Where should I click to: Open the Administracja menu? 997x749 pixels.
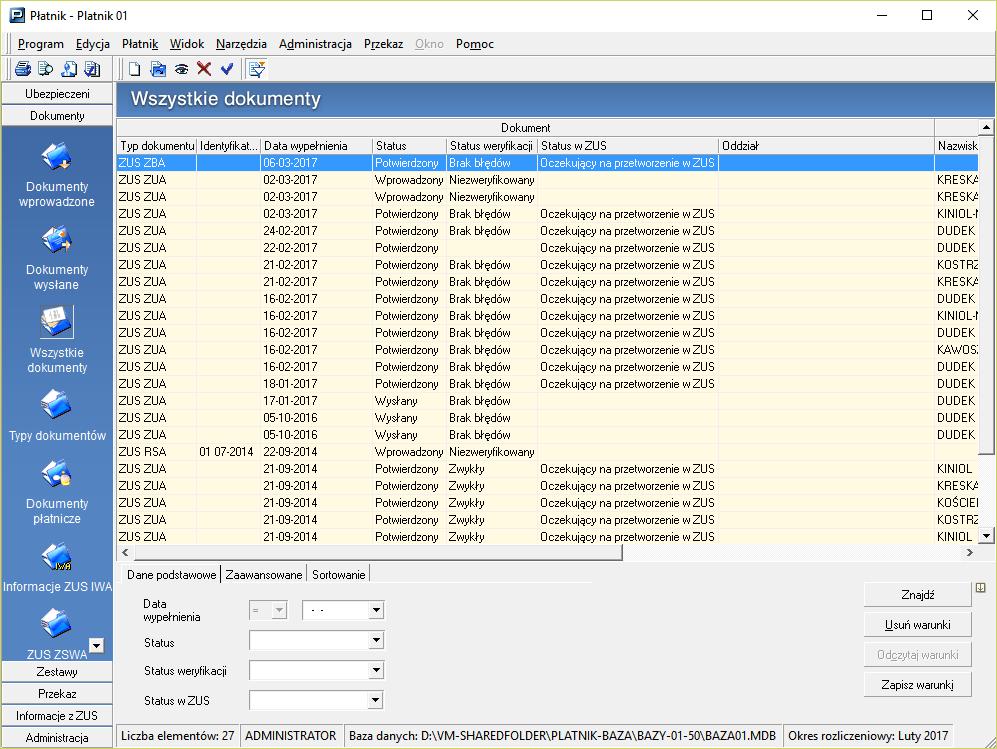(x=315, y=44)
